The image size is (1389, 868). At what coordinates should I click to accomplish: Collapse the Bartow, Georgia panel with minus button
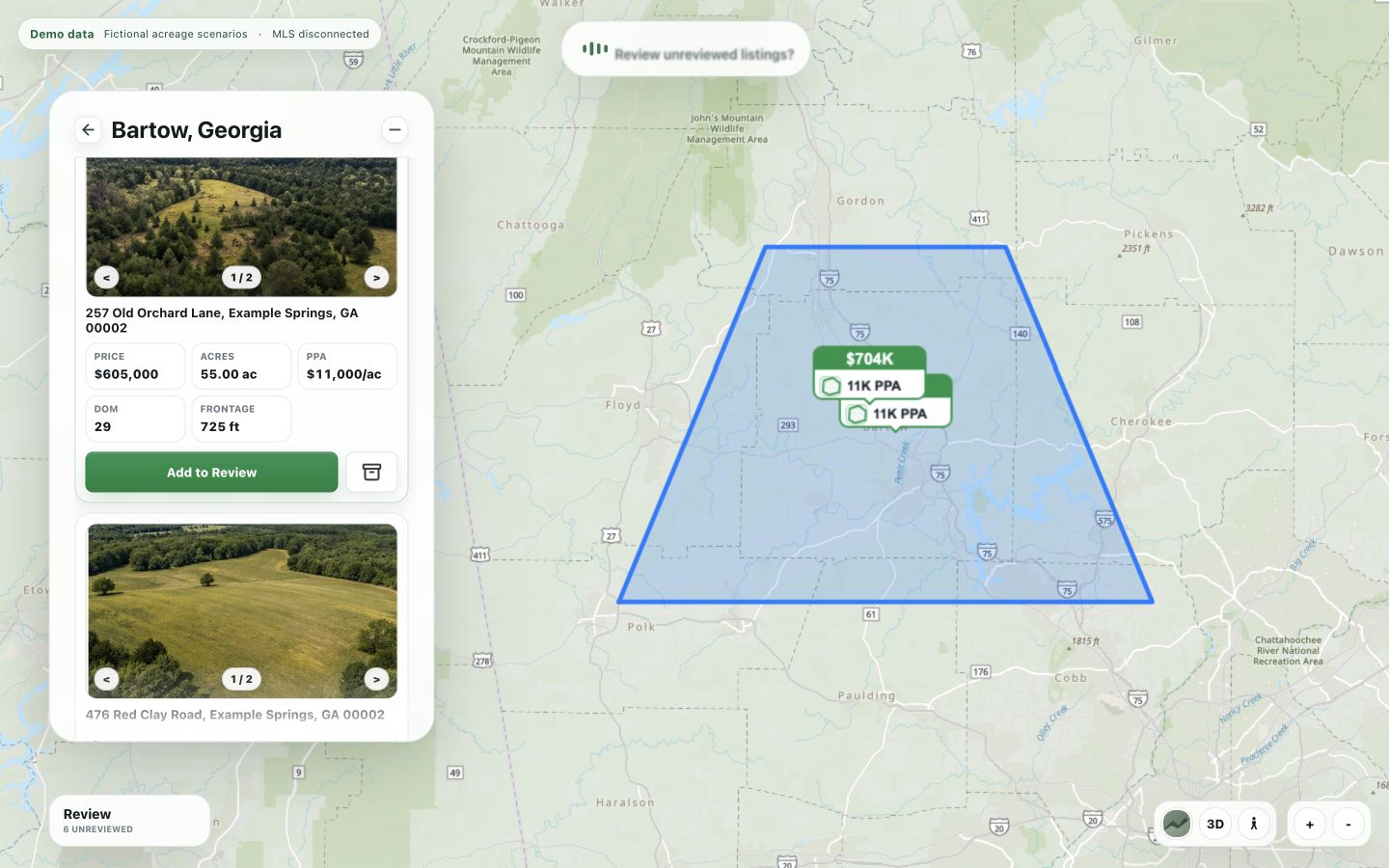point(395,129)
